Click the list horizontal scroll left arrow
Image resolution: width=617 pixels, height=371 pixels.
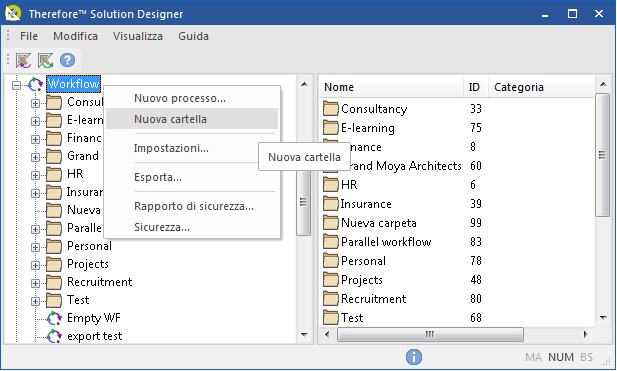327,334
